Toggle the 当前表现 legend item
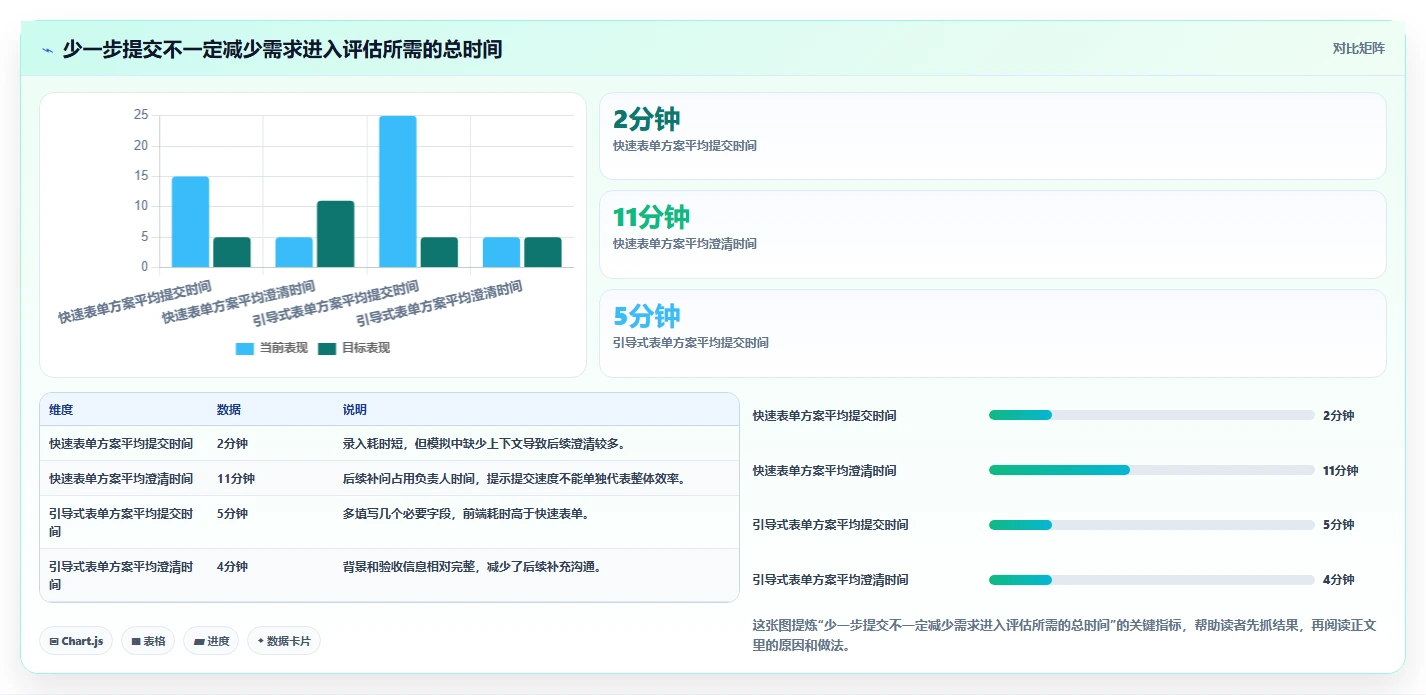Screen dimensions: 1426x695 (271, 348)
